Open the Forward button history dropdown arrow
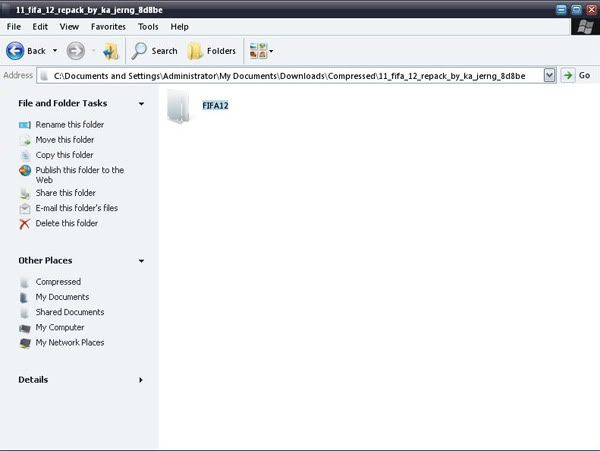The image size is (600, 451). pyautogui.click(x=93, y=50)
